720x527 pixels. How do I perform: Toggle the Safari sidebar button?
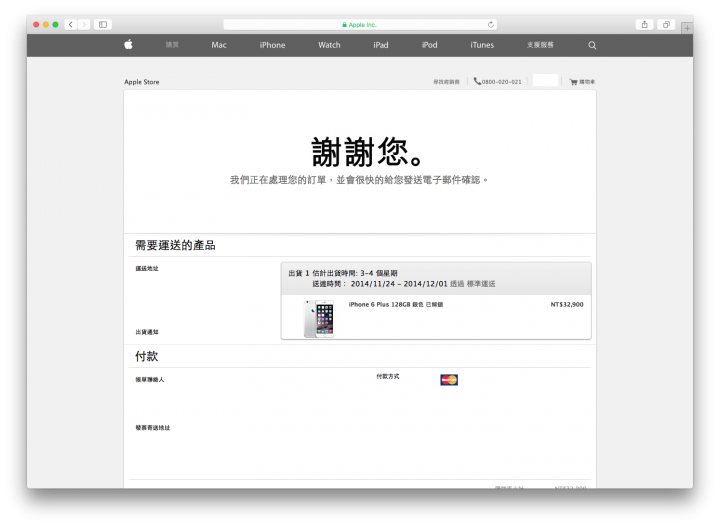[103, 24]
